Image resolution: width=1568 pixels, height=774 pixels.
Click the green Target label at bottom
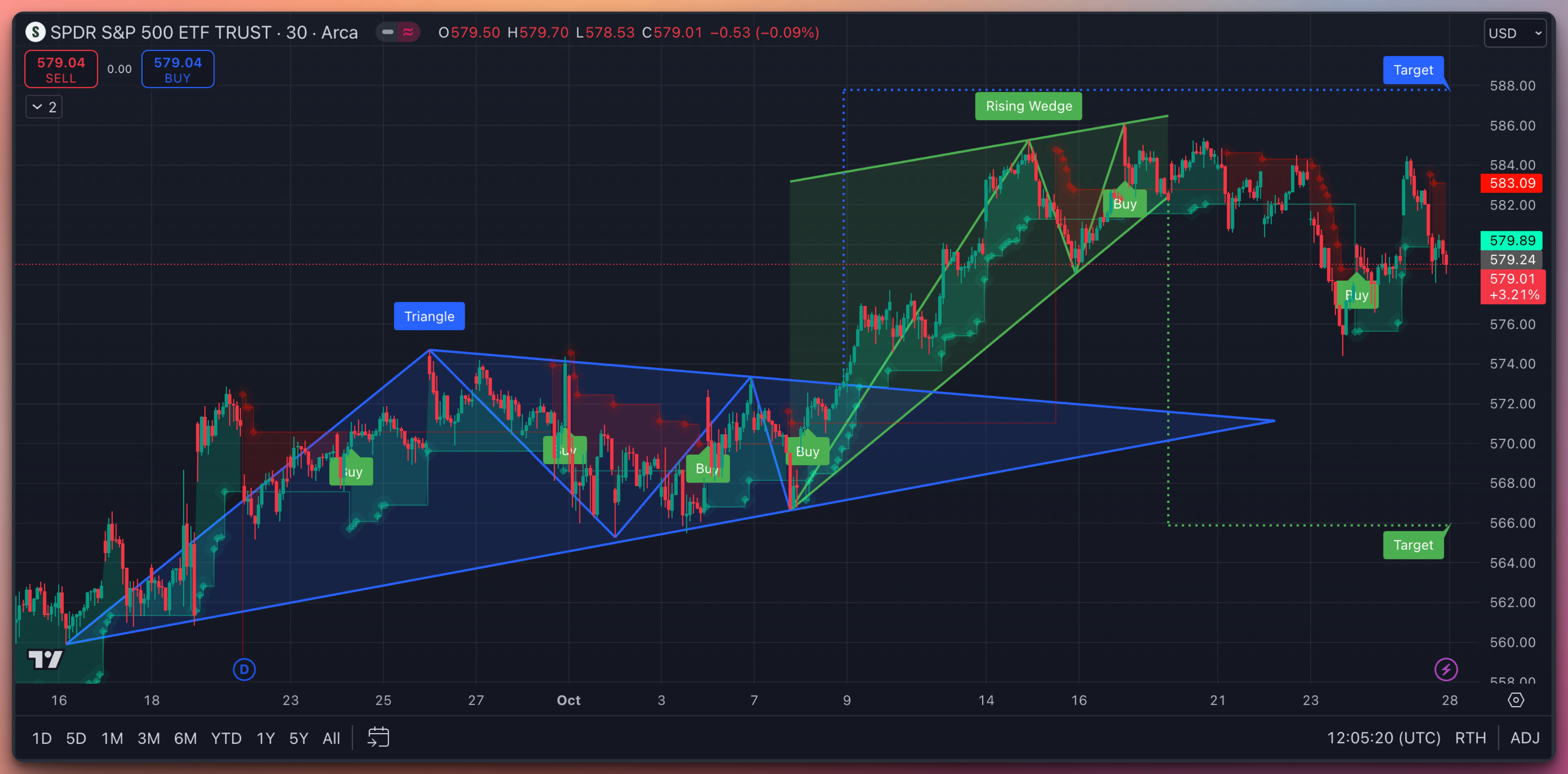(x=1413, y=545)
